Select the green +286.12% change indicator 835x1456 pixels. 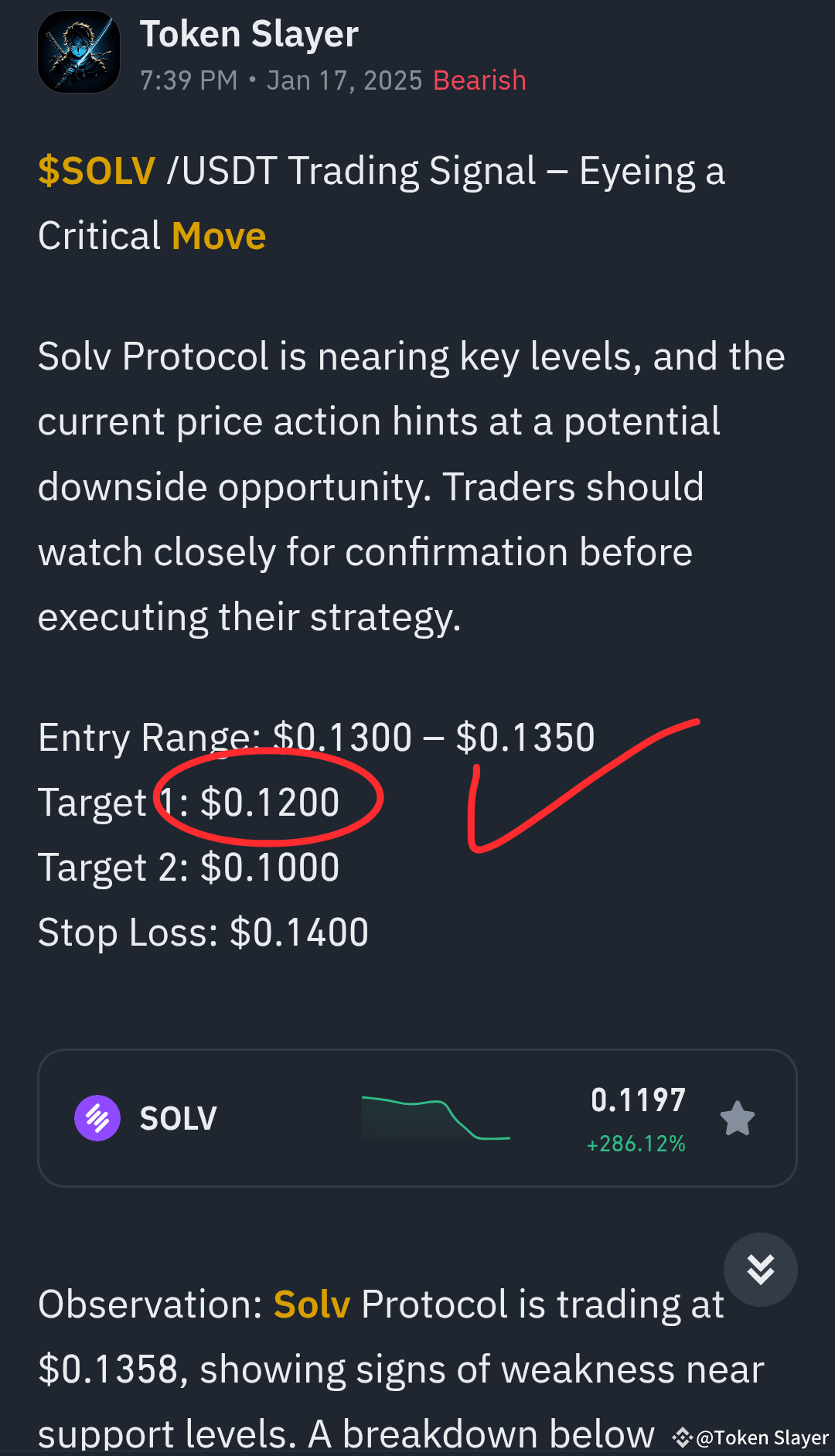coord(636,1144)
